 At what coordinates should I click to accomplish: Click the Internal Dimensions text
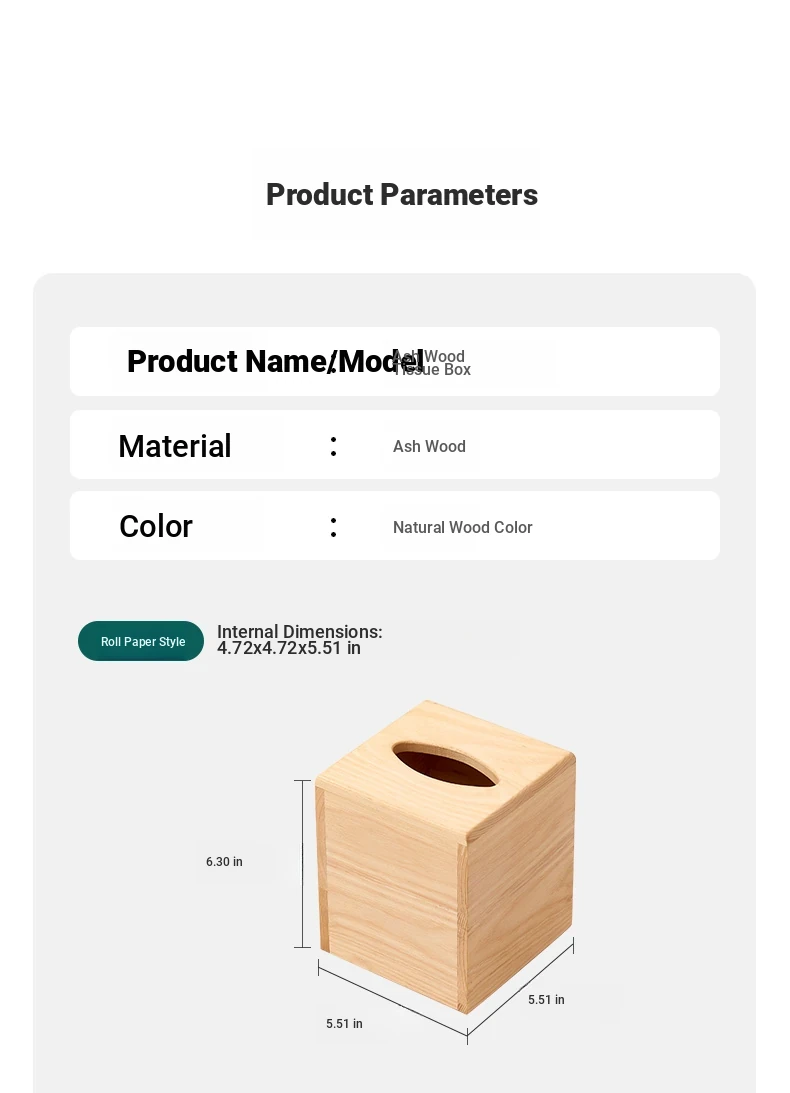(300, 632)
